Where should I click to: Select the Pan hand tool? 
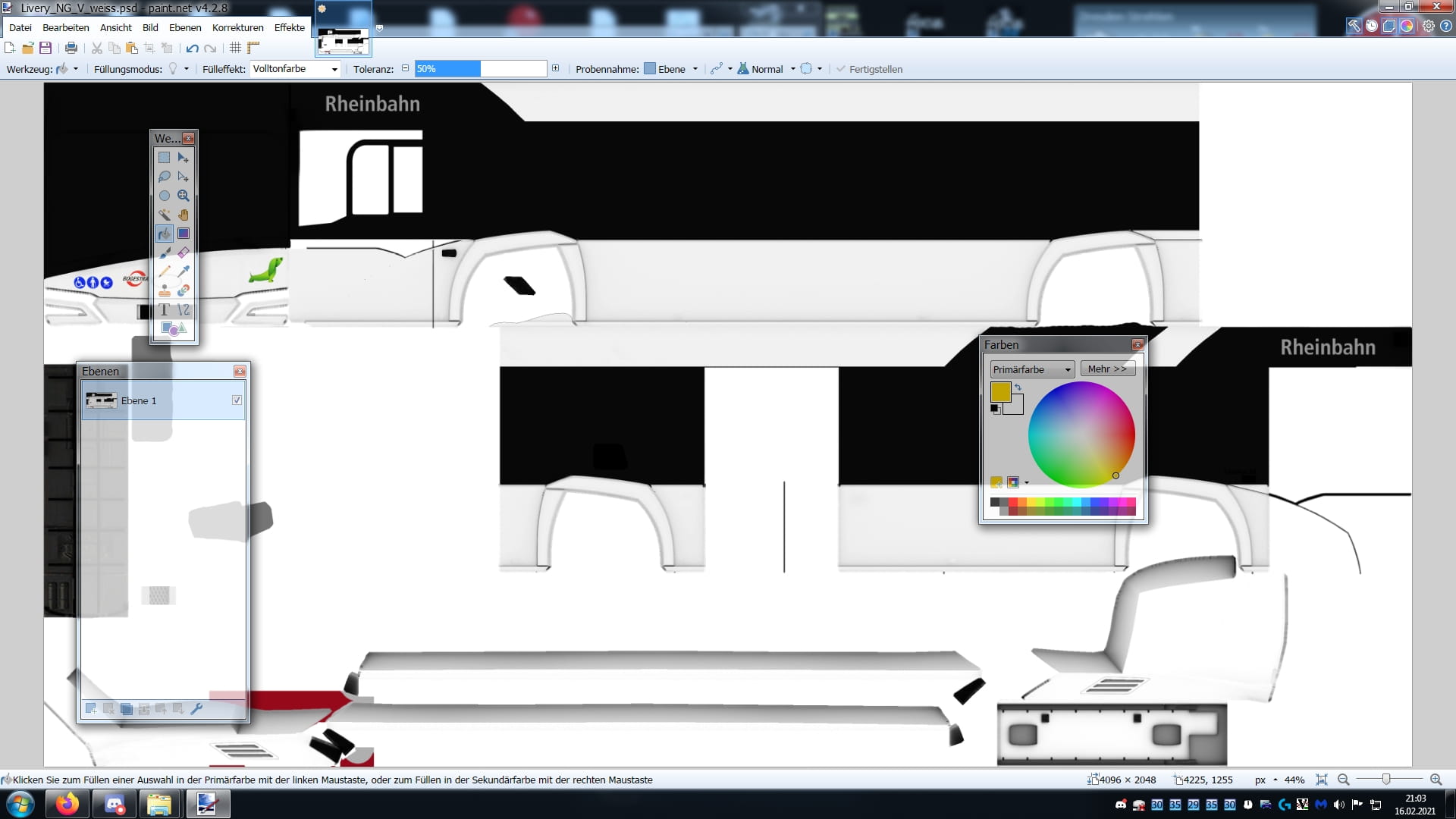point(184,215)
